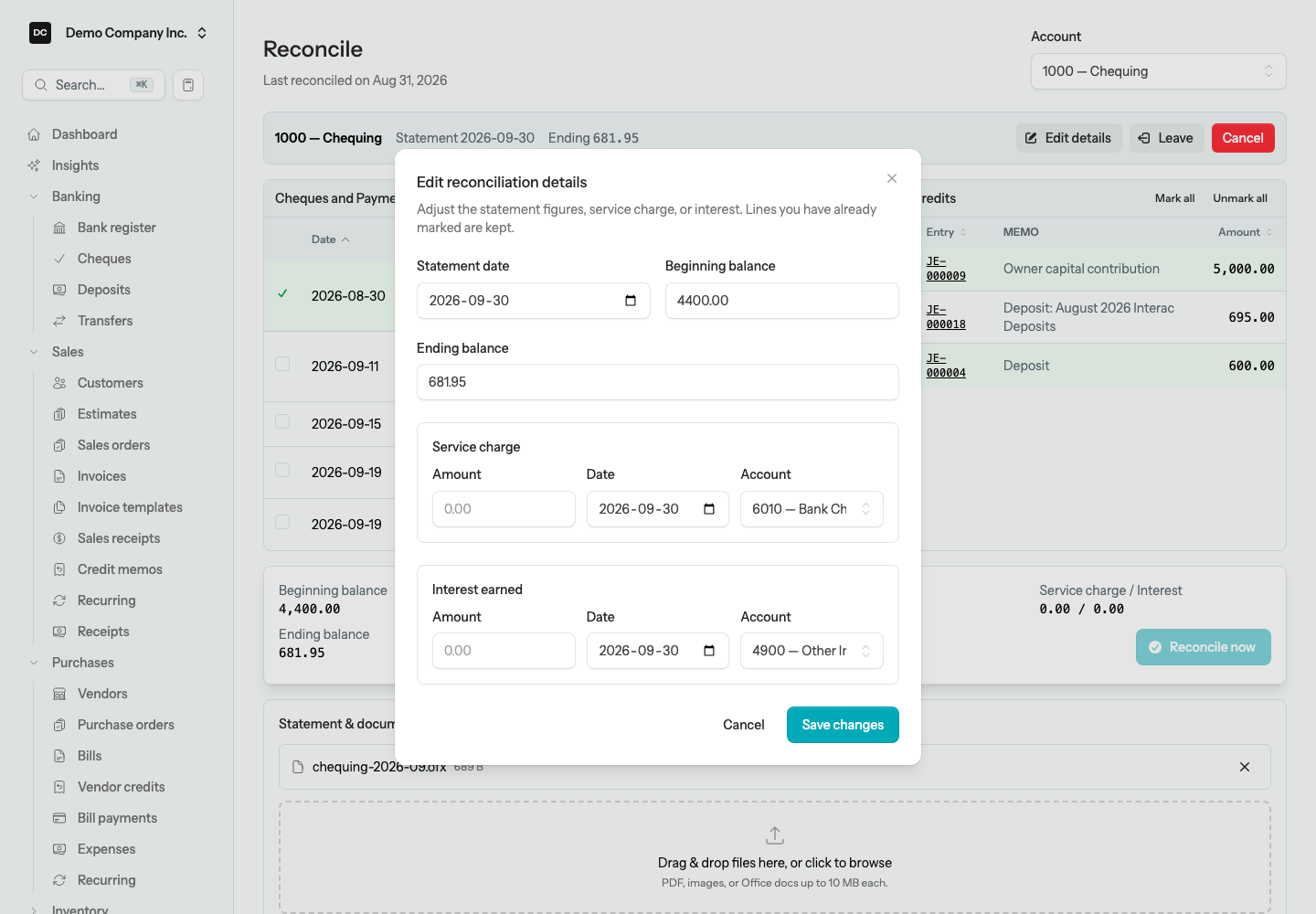Check the 2026-09-11 cheque row checkbox

pyautogui.click(x=282, y=364)
